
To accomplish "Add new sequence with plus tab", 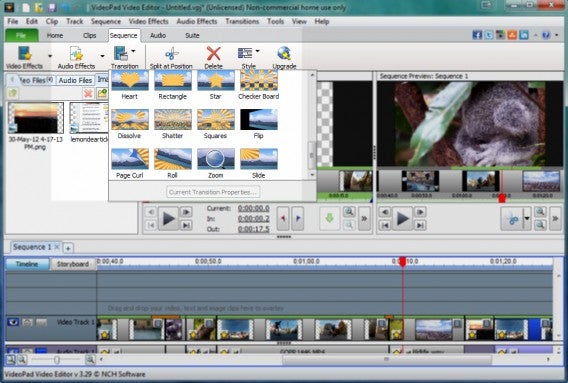I will [x=68, y=248].
